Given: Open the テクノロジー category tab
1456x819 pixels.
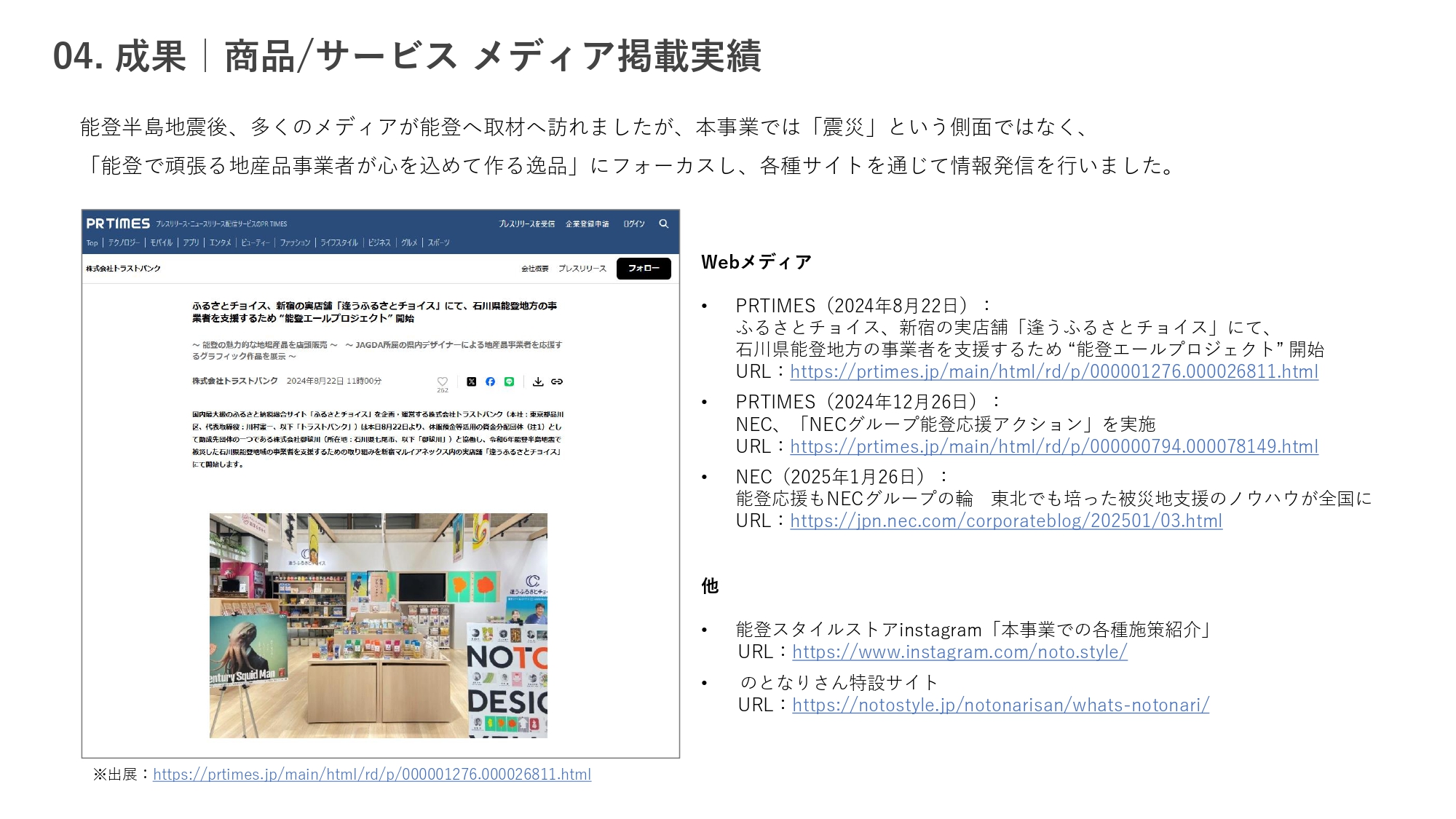Looking at the screenshot, I should point(124,242).
